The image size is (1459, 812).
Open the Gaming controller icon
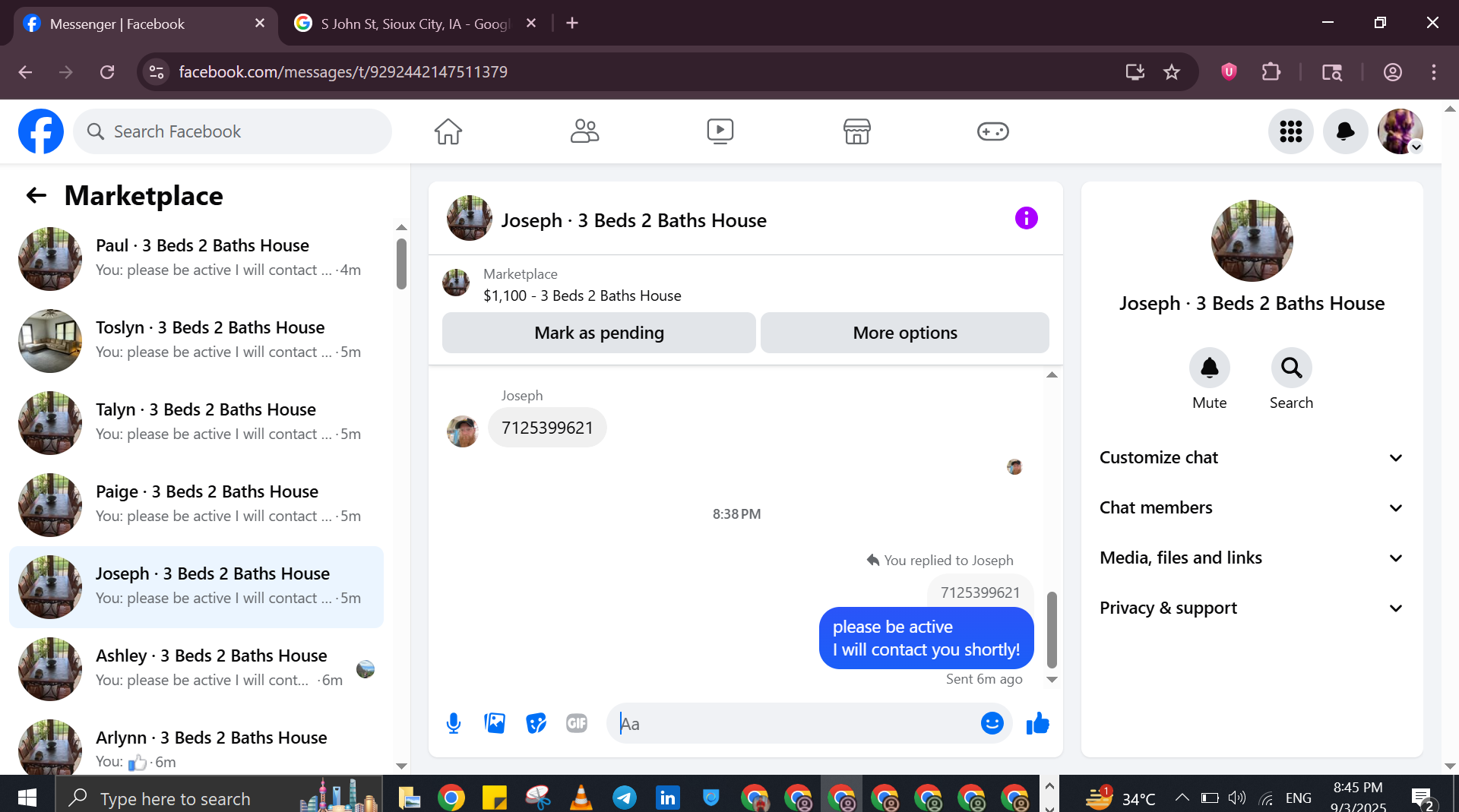pos(992,131)
